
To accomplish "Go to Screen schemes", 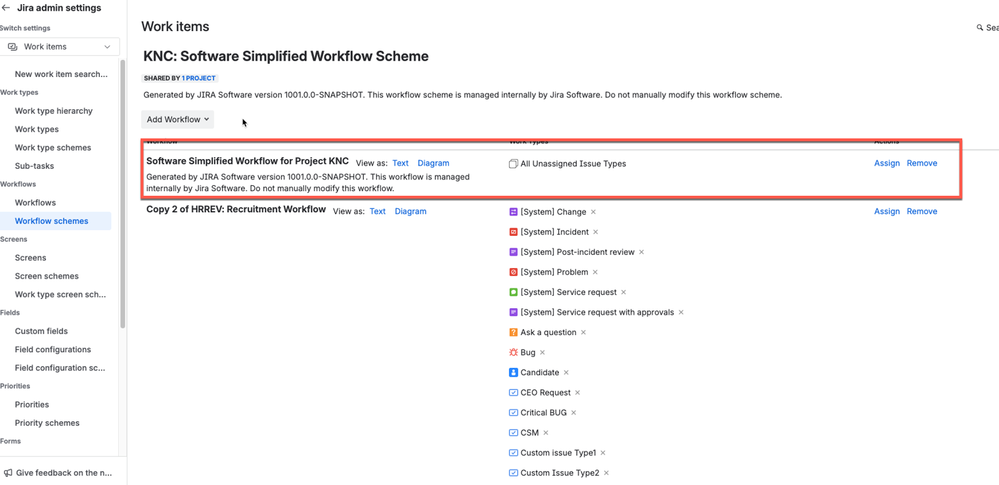I will (x=47, y=277).
